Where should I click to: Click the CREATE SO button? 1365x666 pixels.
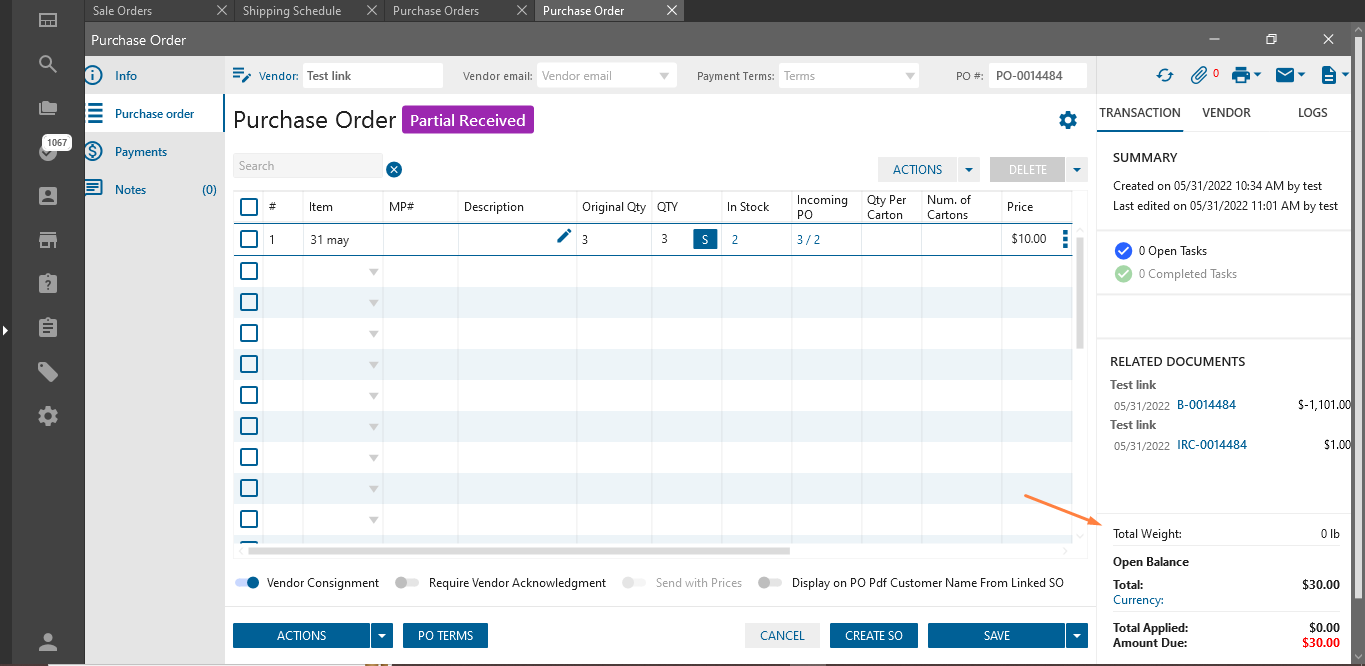click(873, 635)
